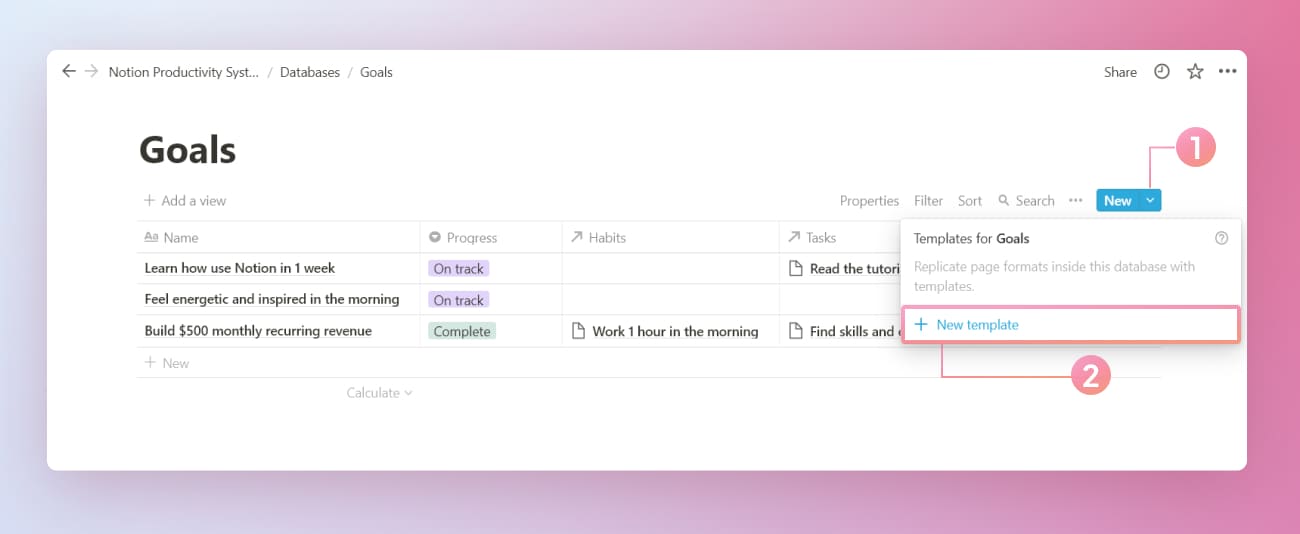The image size is (1300, 534).
Task: Click the Complete progress tag
Action: point(461,331)
